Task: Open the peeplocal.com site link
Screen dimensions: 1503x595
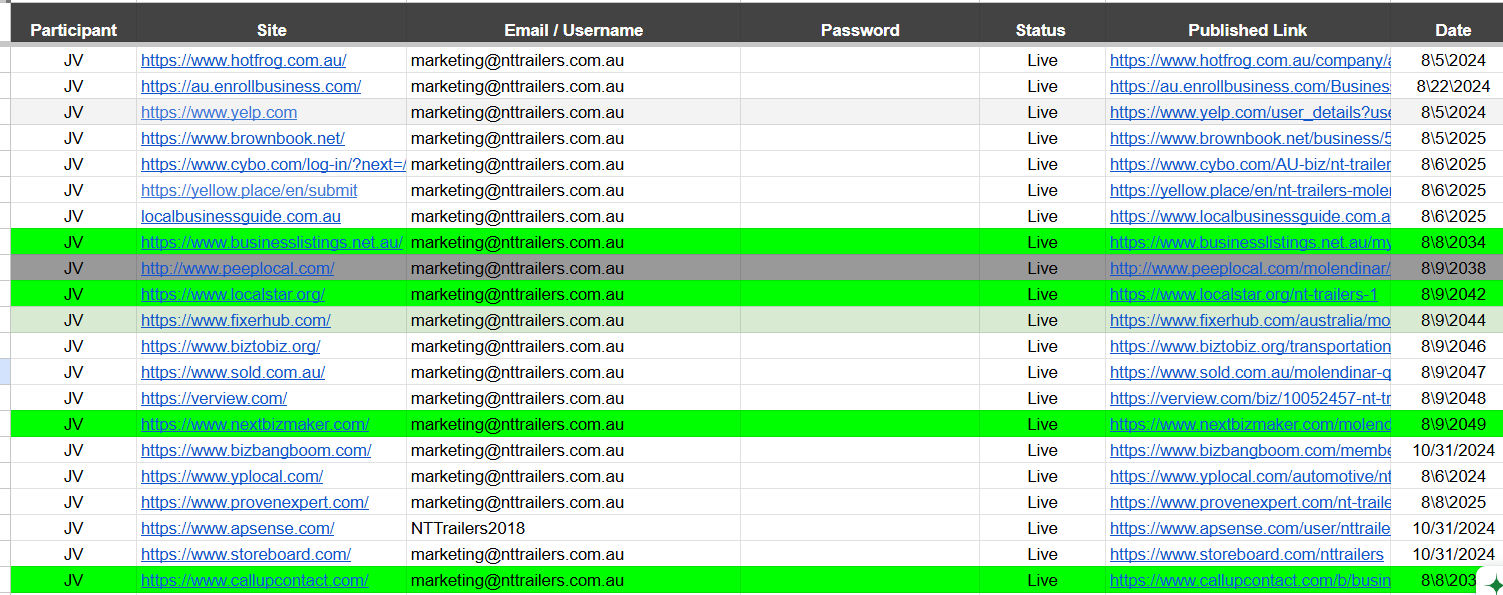Action: coord(237,268)
